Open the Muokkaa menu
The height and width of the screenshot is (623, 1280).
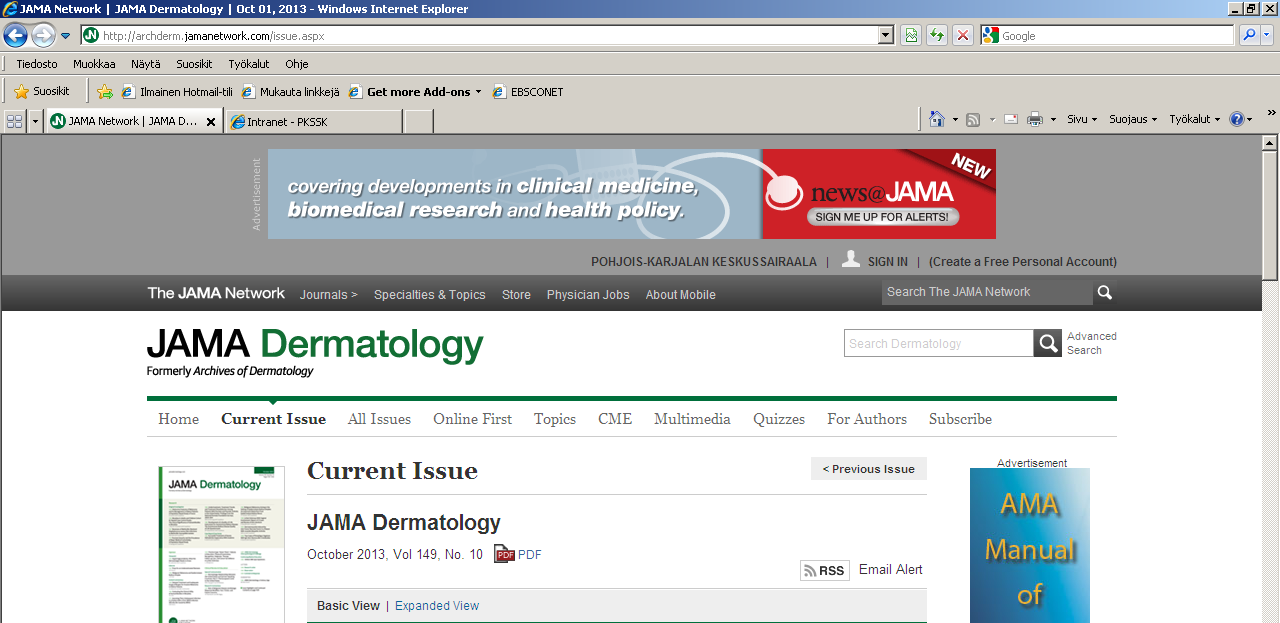[x=94, y=64]
